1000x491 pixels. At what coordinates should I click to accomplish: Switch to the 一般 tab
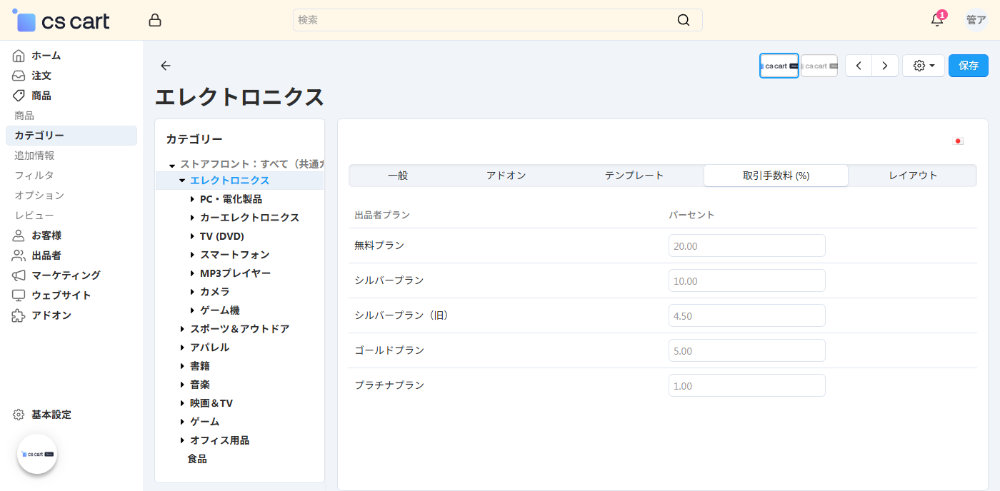[397, 175]
